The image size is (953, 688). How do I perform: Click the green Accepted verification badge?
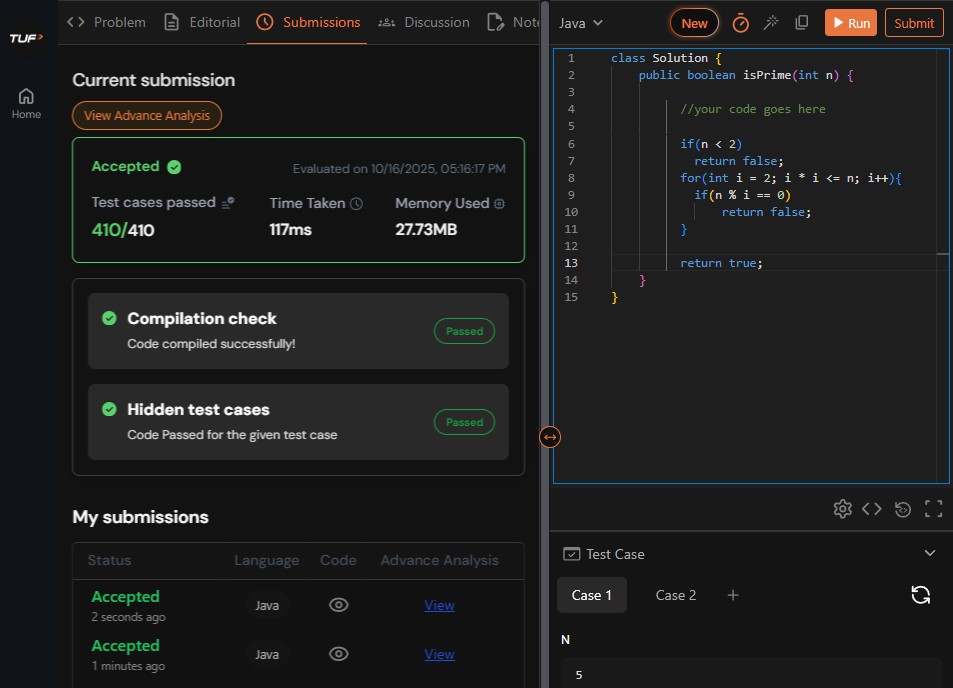[174, 167]
